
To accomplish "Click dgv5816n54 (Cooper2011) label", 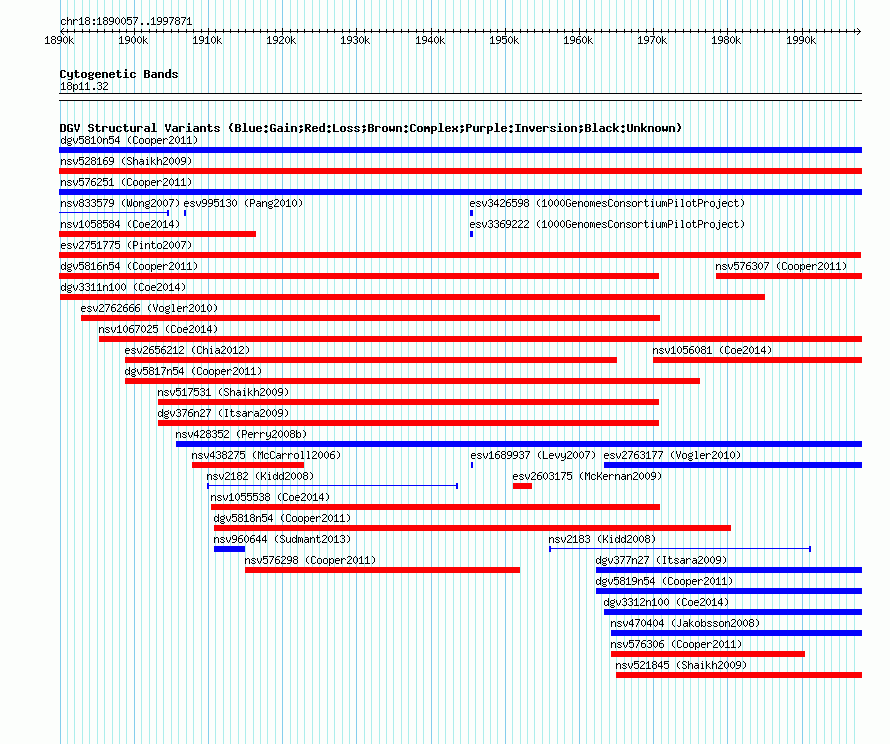I will (129, 266).
